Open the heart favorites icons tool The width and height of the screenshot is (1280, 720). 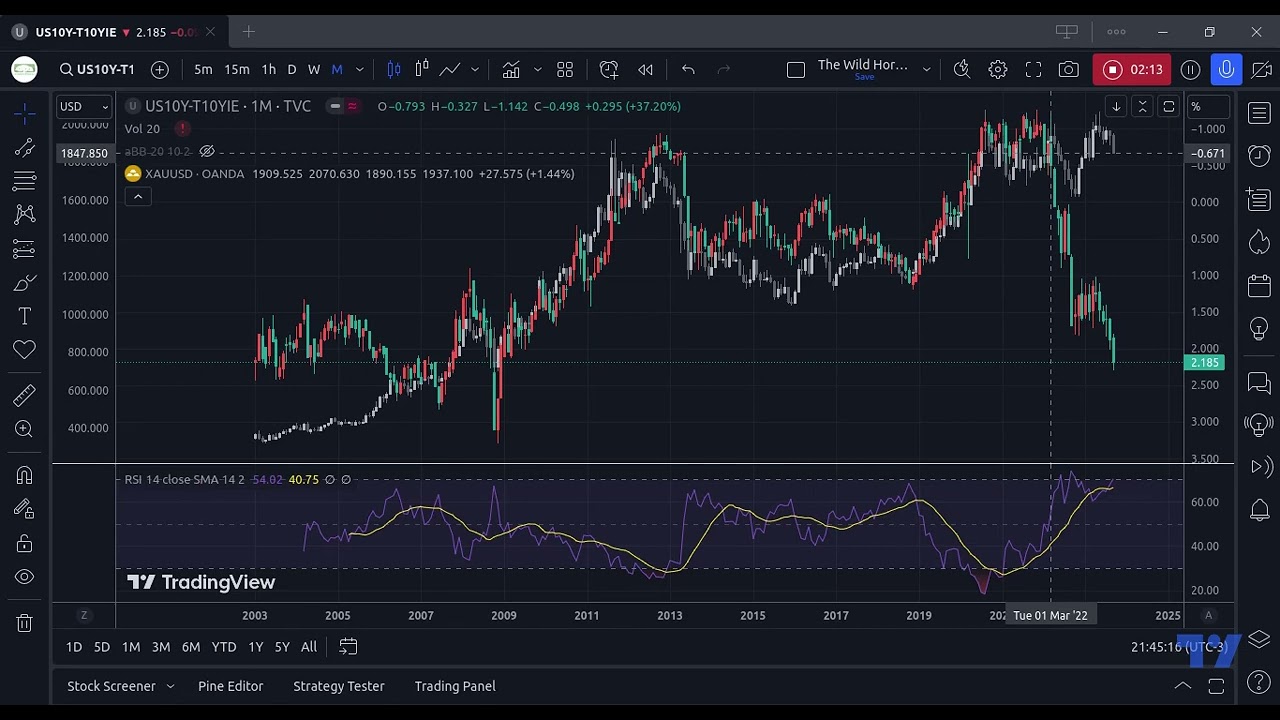[x=25, y=350]
